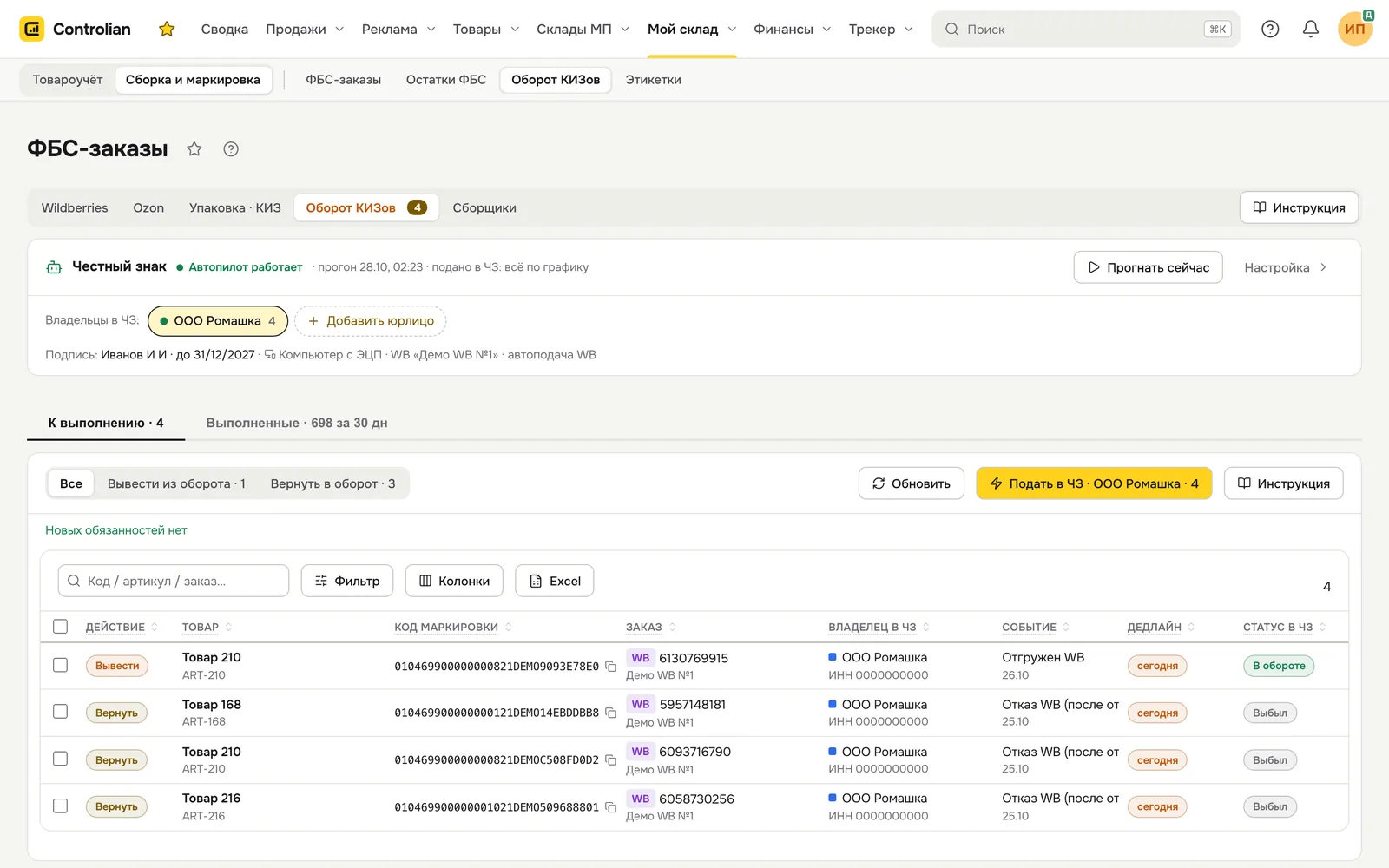This screenshot has width=1389, height=868.
Task: Check the row for order 6058730256
Action: pyautogui.click(x=60, y=806)
